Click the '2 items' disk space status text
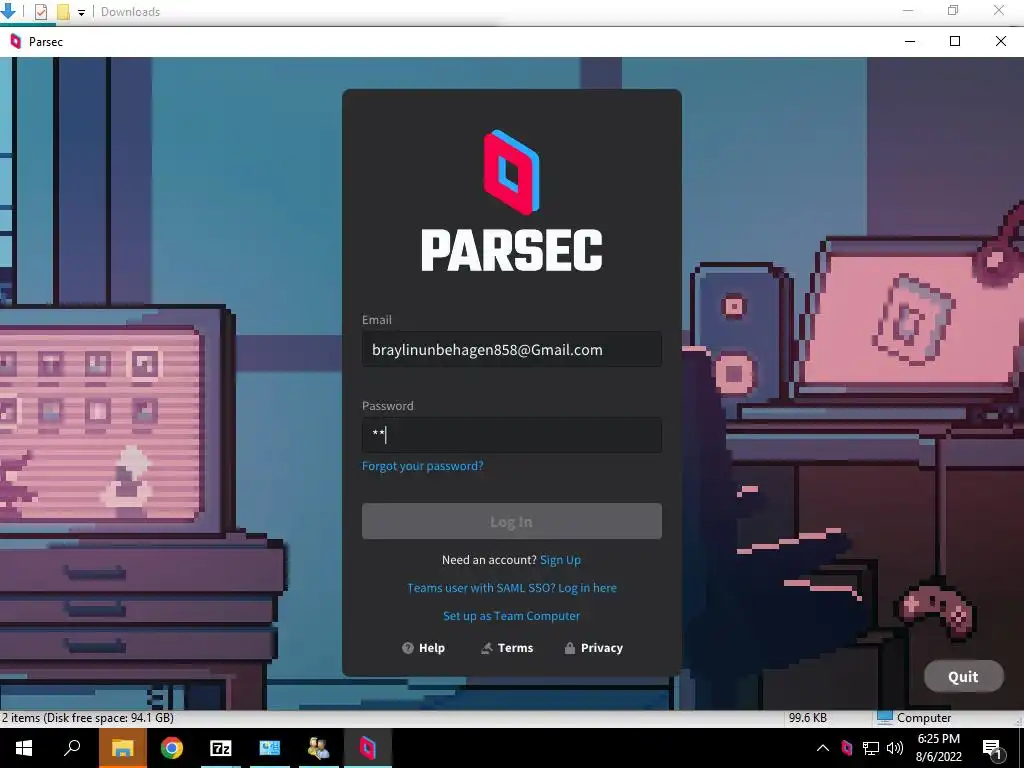1024x768 pixels. tap(88, 718)
